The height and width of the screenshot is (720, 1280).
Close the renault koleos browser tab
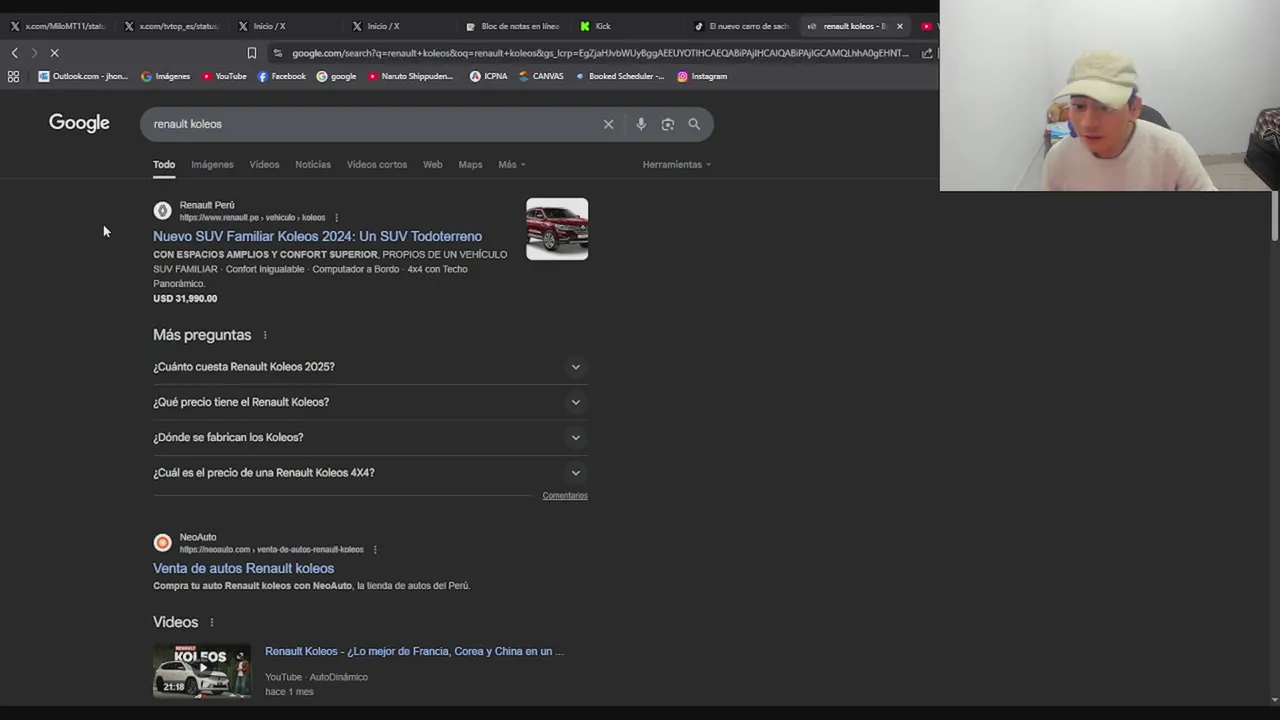tap(899, 26)
